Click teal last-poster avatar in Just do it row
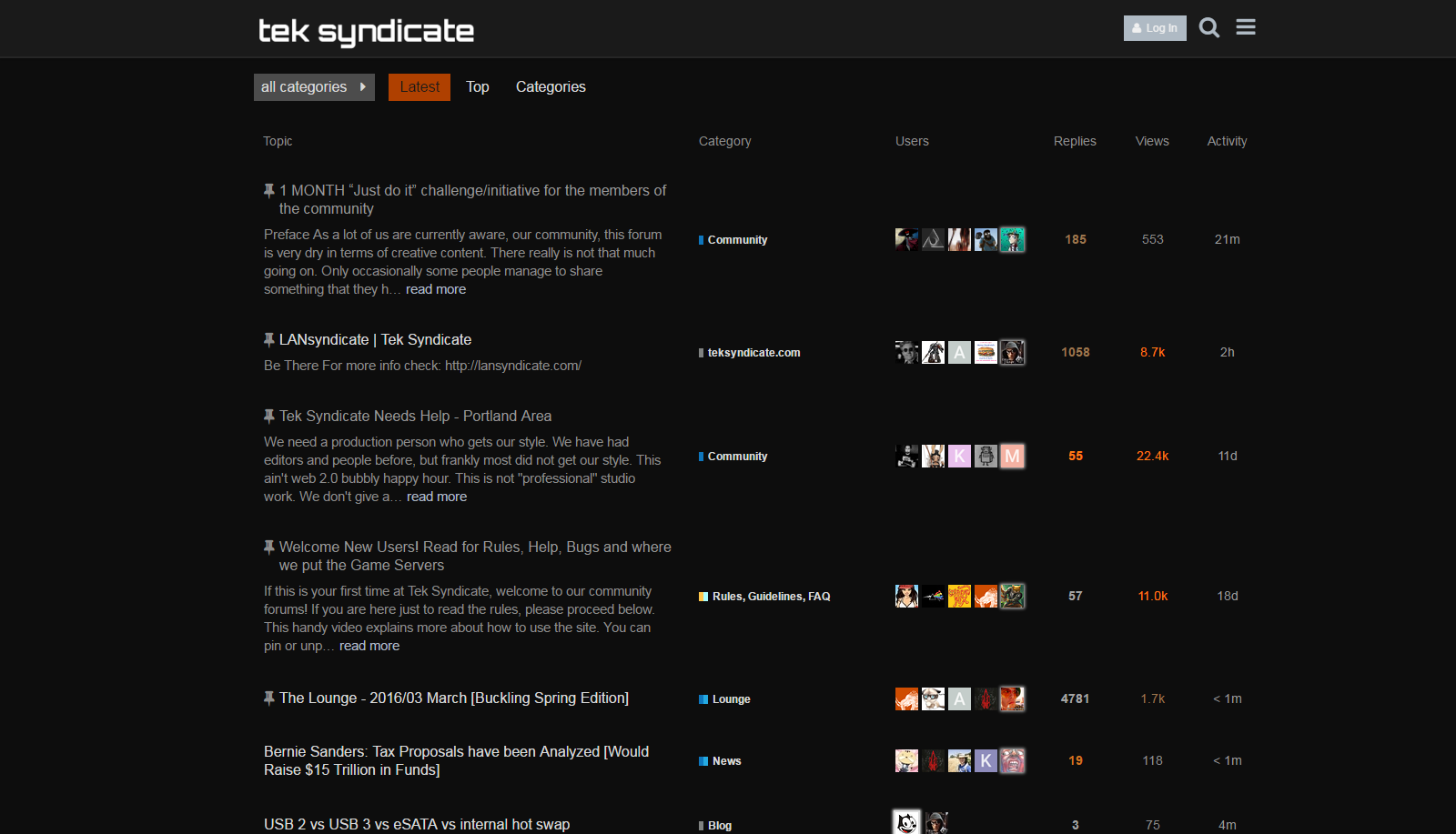Viewport: 1456px width, 834px height. (x=1012, y=239)
